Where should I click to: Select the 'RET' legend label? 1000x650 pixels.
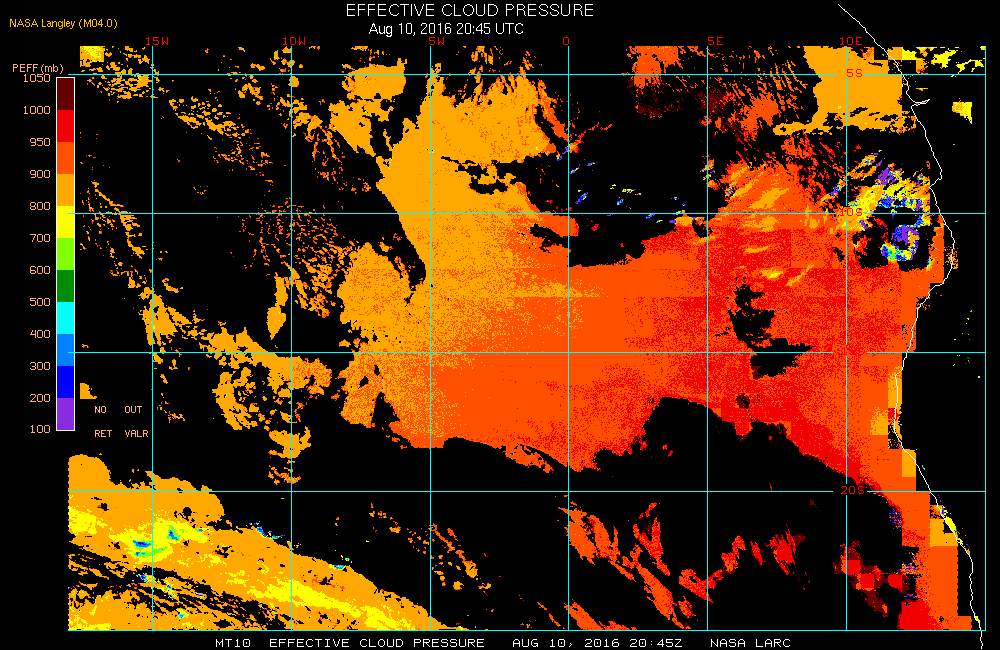103,434
